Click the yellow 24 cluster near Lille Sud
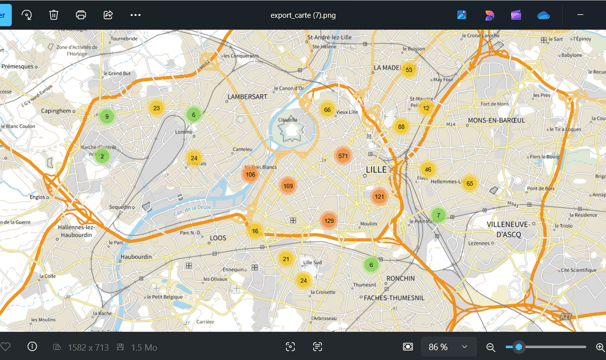606x360 pixels. (303, 280)
